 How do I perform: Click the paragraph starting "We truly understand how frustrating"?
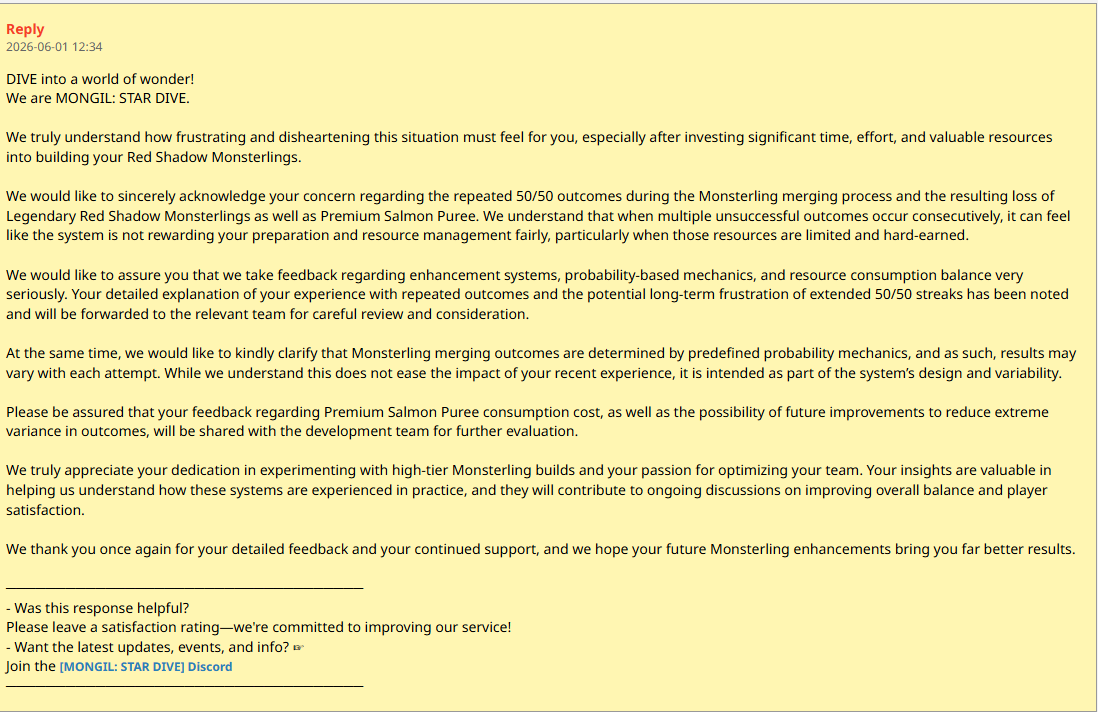click(529, 147)
